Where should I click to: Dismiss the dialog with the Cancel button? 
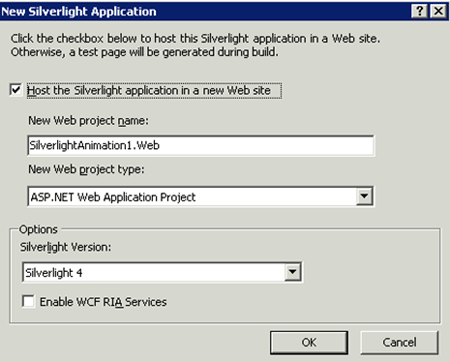point(399,342)
